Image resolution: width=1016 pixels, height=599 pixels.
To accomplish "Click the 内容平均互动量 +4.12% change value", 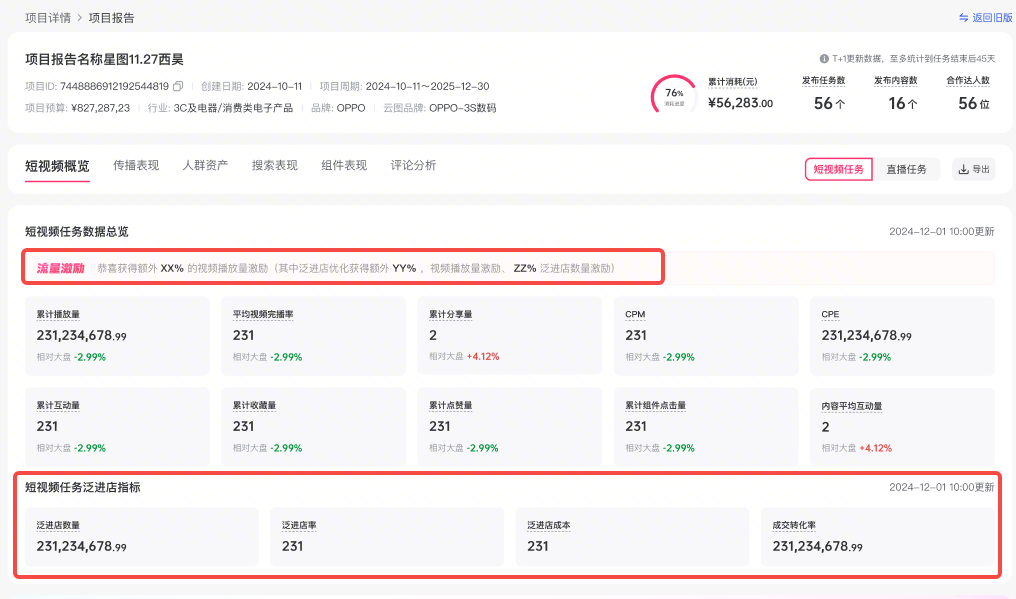I will [x=875, y=448].
